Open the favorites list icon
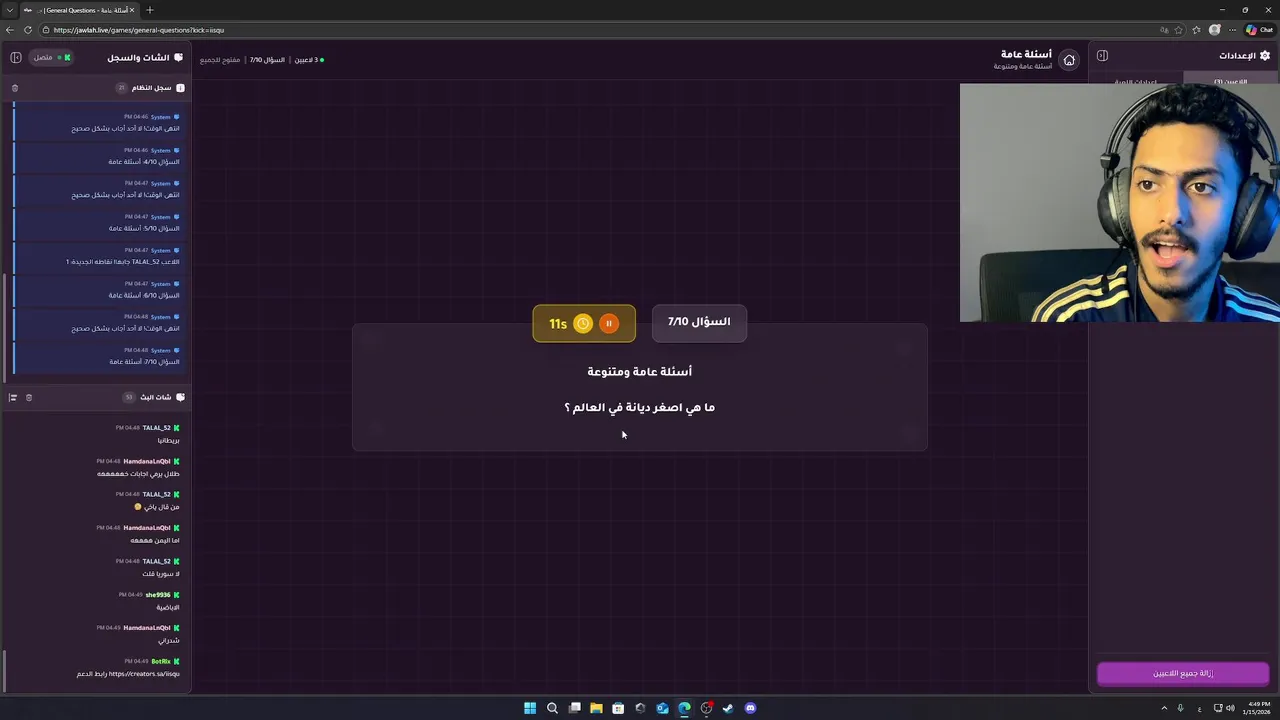The image size is (1280, 720). tap(1196, 30)
